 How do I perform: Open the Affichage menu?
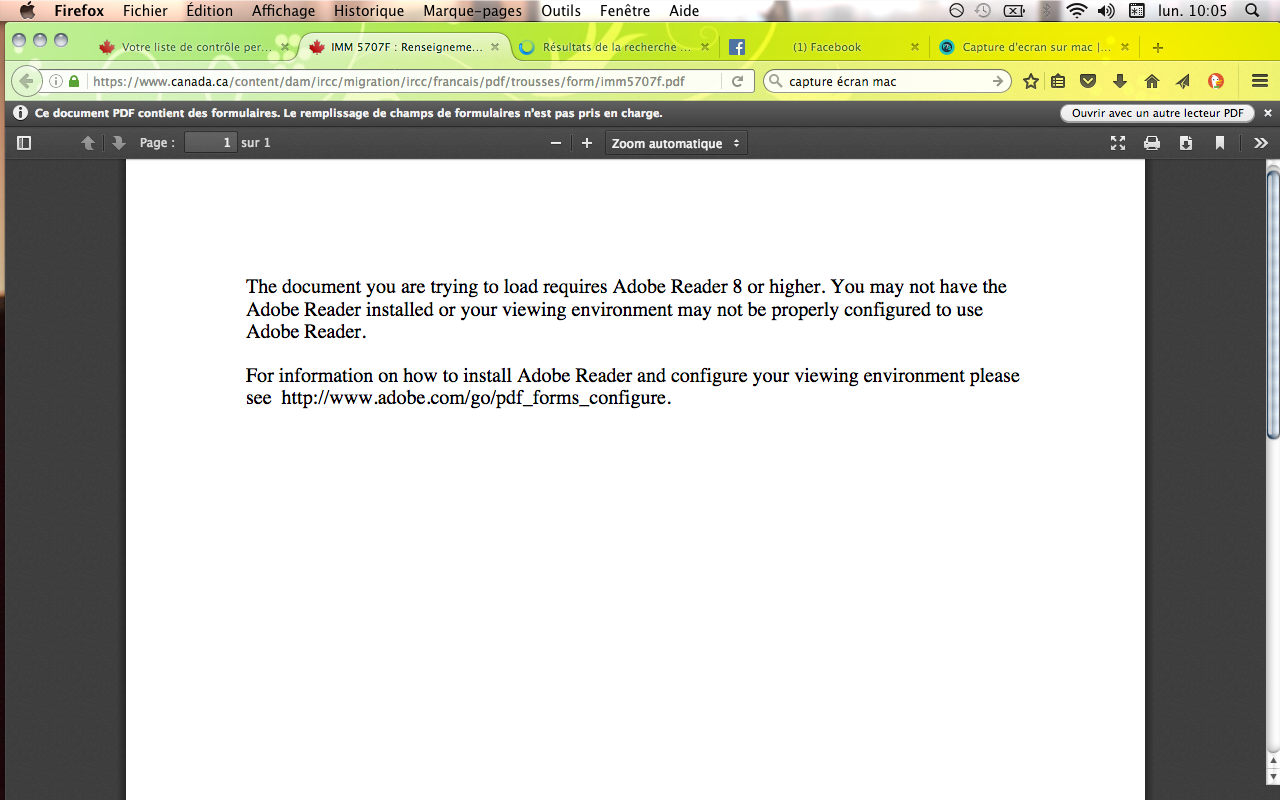coord(283,11)
